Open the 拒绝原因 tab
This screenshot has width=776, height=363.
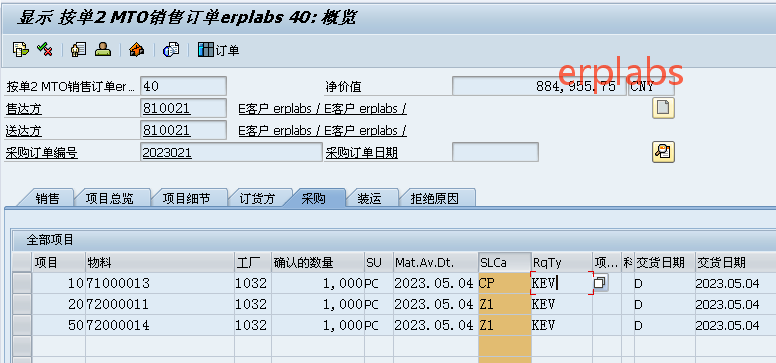(435, 199)
